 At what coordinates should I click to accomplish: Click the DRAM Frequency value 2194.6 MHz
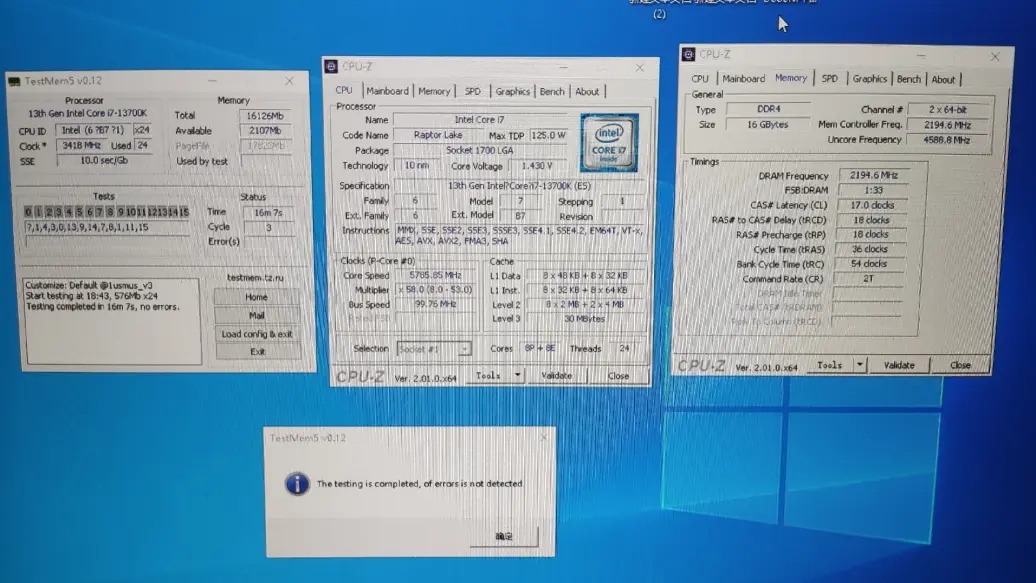coord(873,175)
